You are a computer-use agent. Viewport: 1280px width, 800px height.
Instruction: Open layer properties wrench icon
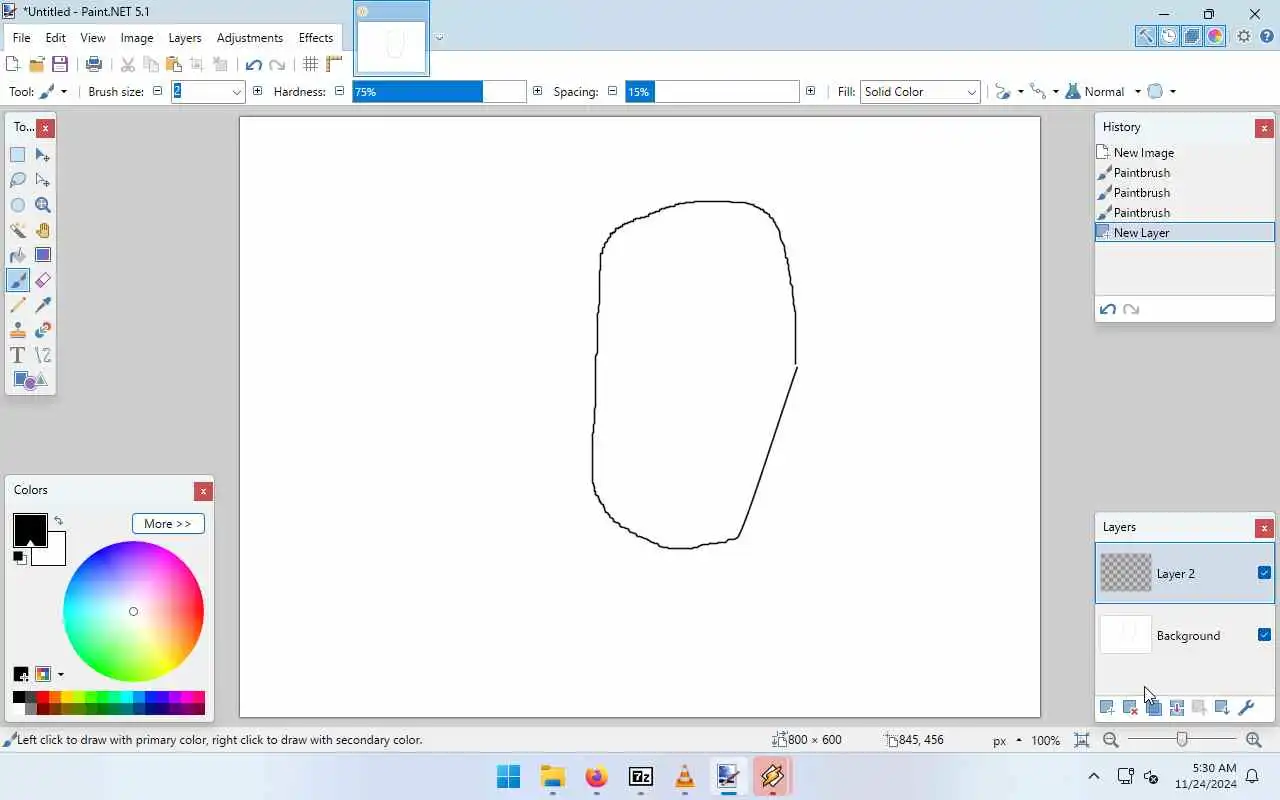1246,707
